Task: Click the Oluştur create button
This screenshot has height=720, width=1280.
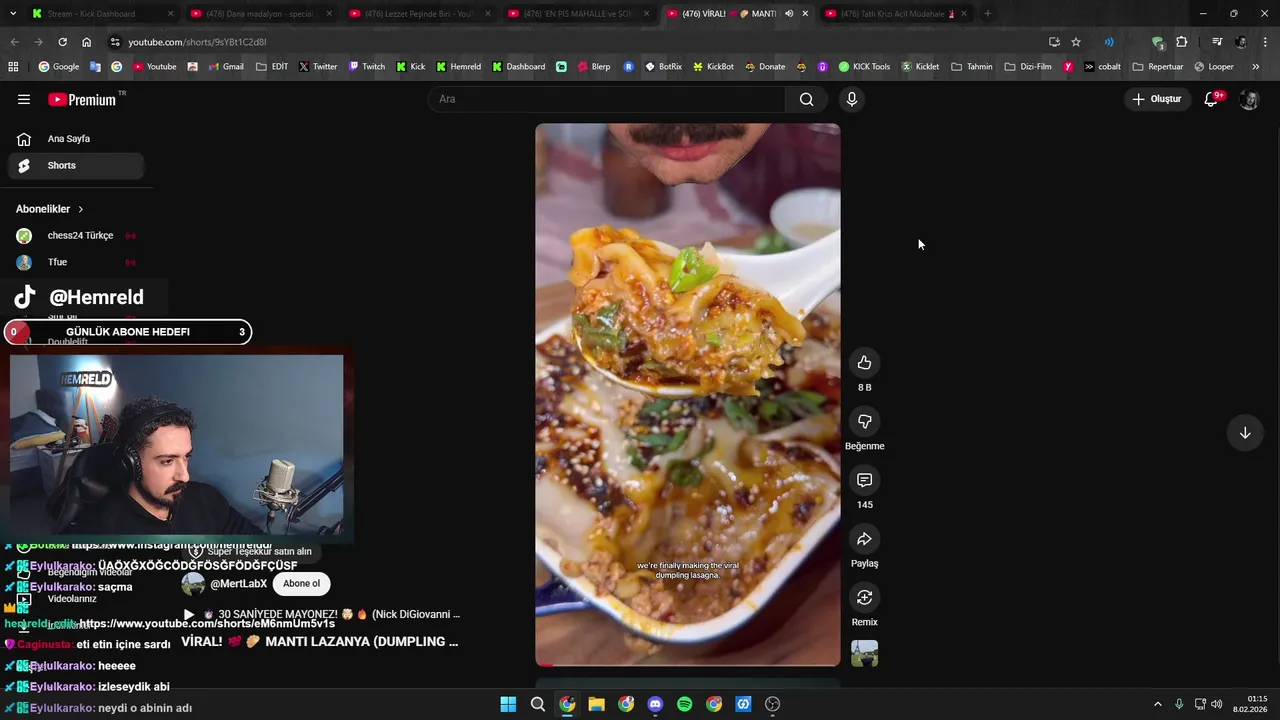Action: click(1156, 99)
